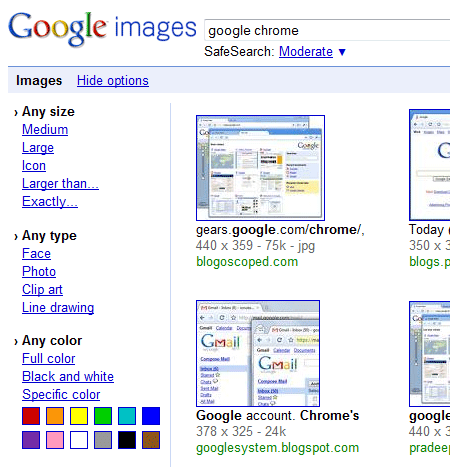The image size is (450, 473).
Task: Pick the green color swatch
Action: coord(103,416)
